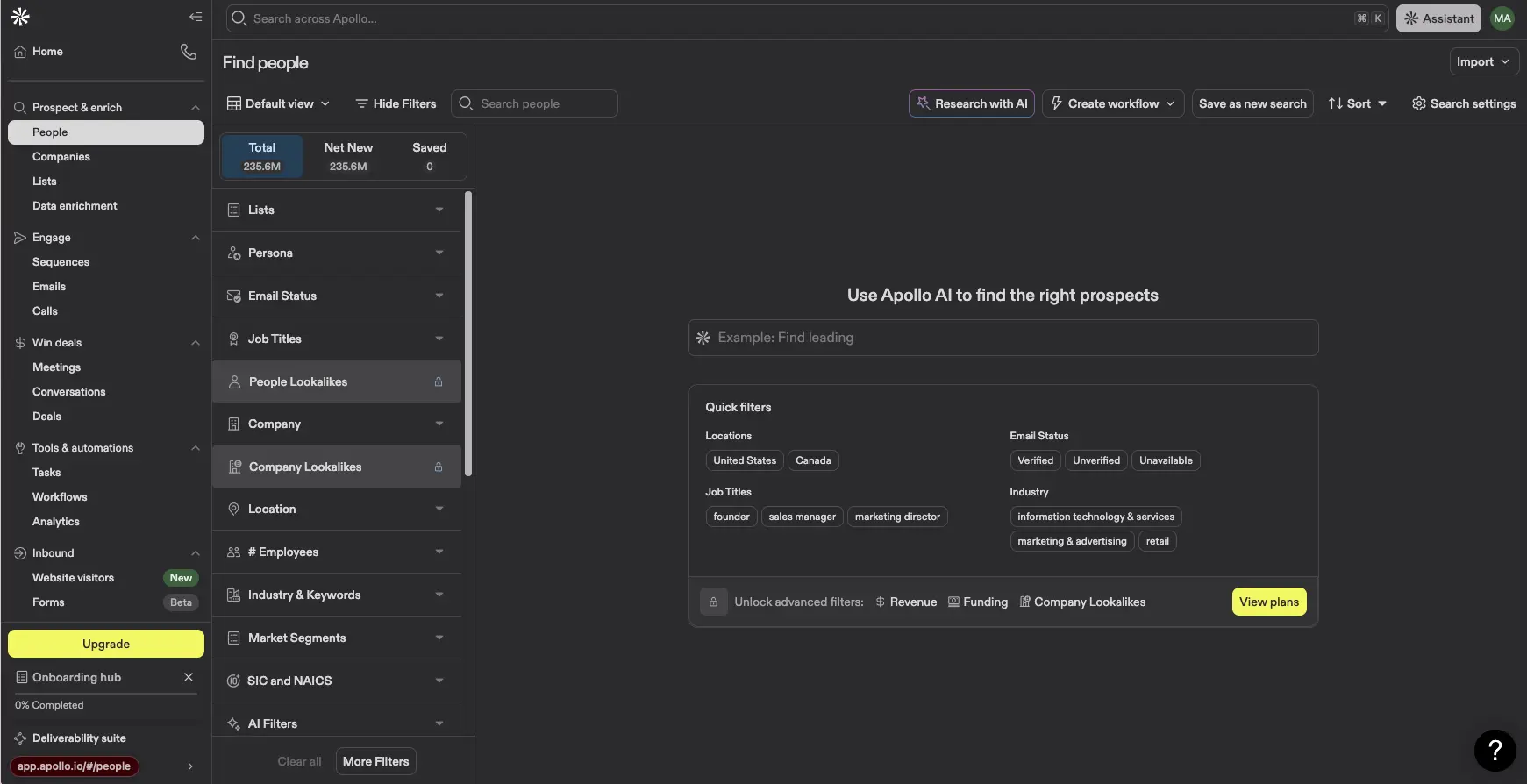1527x784 pixels.
Task: Click the Search settings gear icon
Action: 1418,103
